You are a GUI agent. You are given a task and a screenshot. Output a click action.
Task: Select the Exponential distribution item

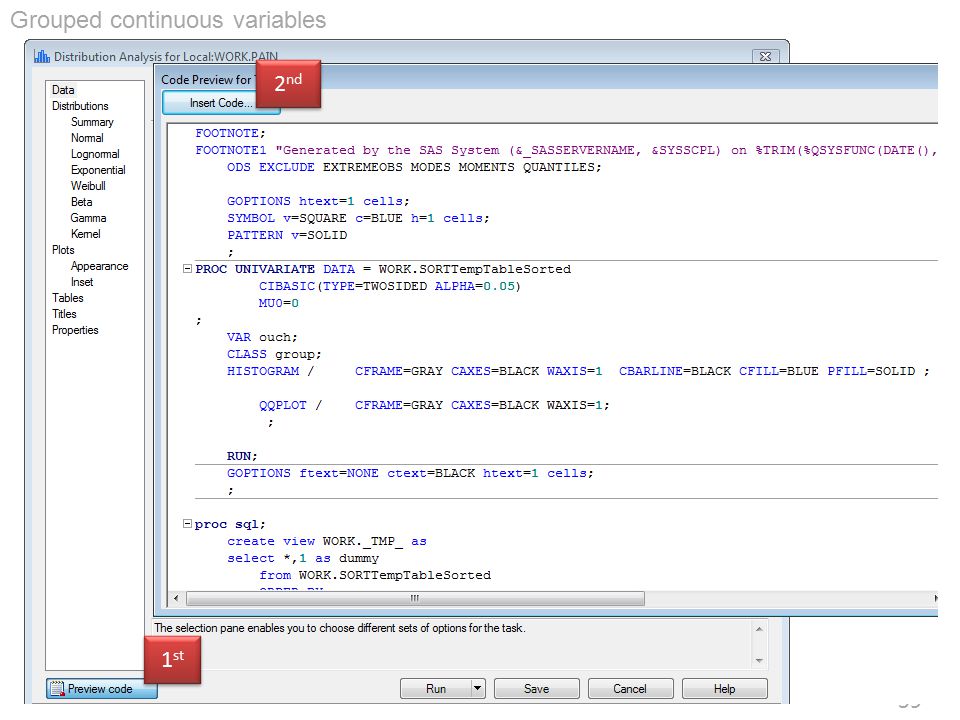tap(98, 170)
